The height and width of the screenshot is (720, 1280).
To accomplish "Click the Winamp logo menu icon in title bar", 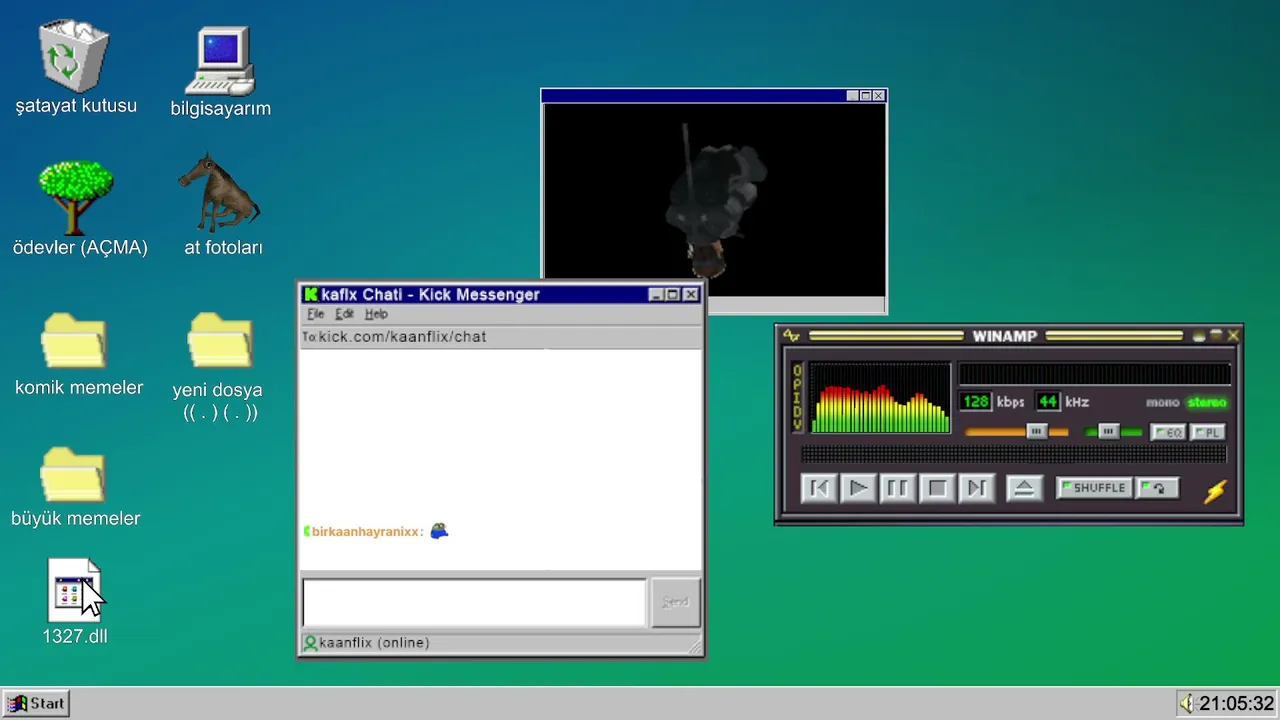I will point(792,336).
